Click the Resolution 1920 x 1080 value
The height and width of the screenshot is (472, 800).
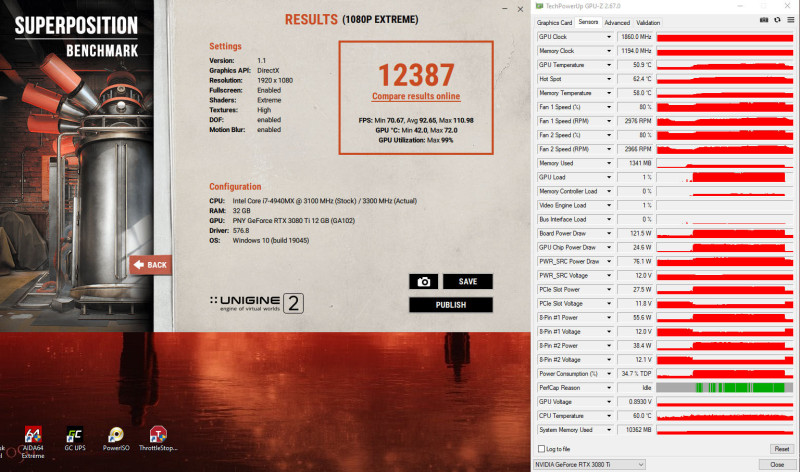pyautogui.click(x=275, y=80)
